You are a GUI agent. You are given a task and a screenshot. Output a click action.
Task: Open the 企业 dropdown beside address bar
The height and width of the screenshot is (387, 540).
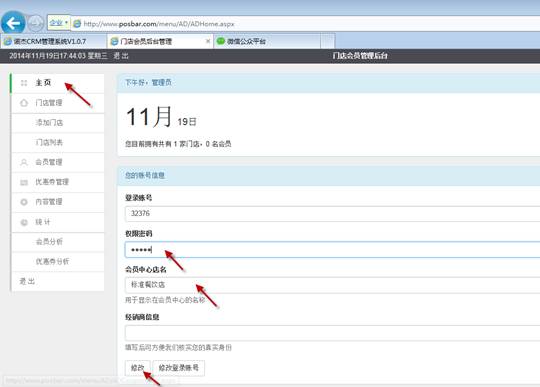tap(59, 23)
